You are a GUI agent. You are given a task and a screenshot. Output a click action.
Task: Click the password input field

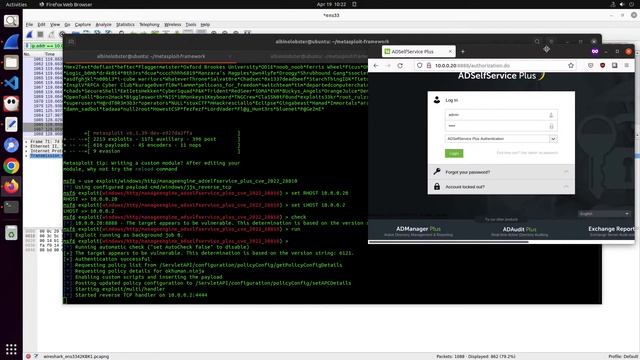click(501, 126)
